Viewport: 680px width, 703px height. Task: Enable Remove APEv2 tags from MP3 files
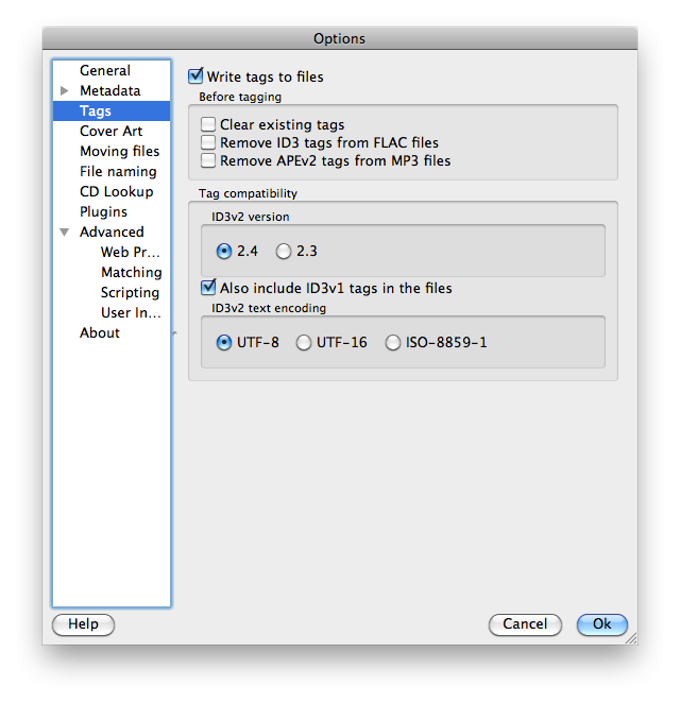(208, 160)
